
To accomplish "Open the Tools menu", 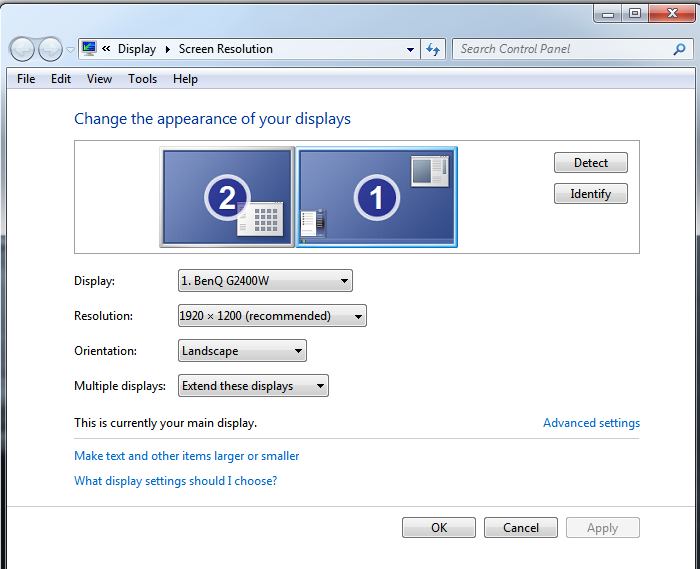I will 142,79.
